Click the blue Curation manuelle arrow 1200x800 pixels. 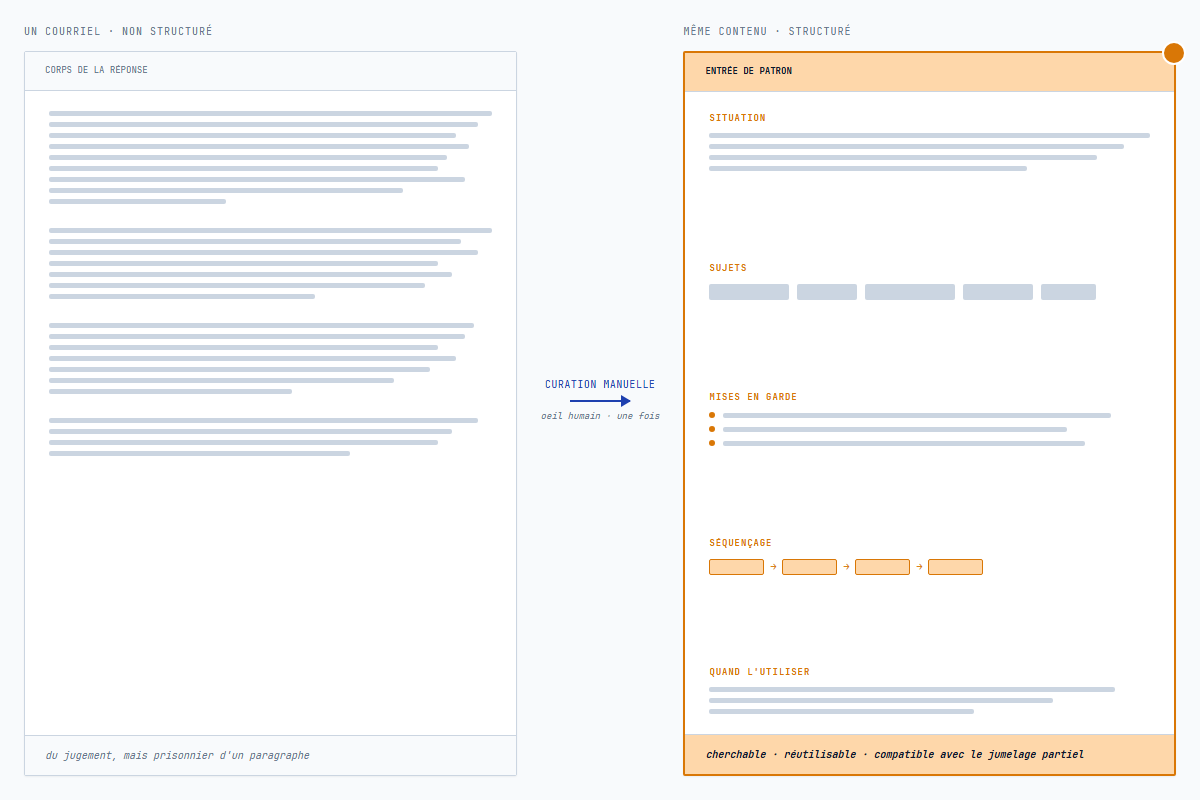tap(600, 401)
